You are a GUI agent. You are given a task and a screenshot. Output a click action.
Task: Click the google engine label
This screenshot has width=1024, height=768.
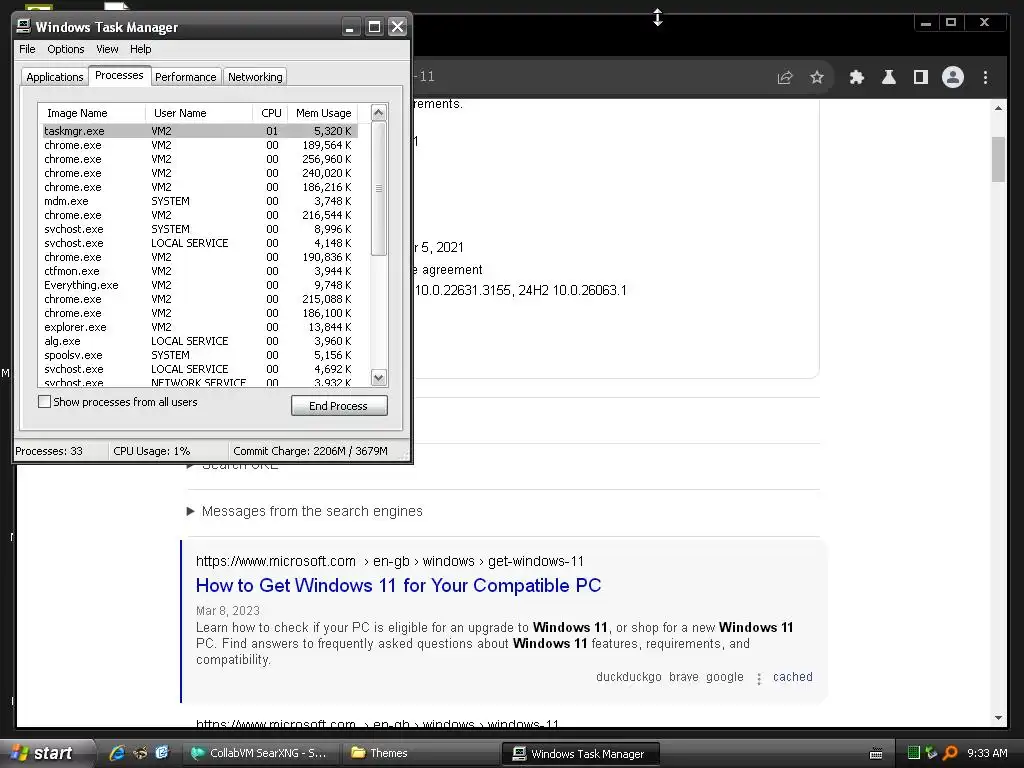pyautogui.click(x=725, y=677)
